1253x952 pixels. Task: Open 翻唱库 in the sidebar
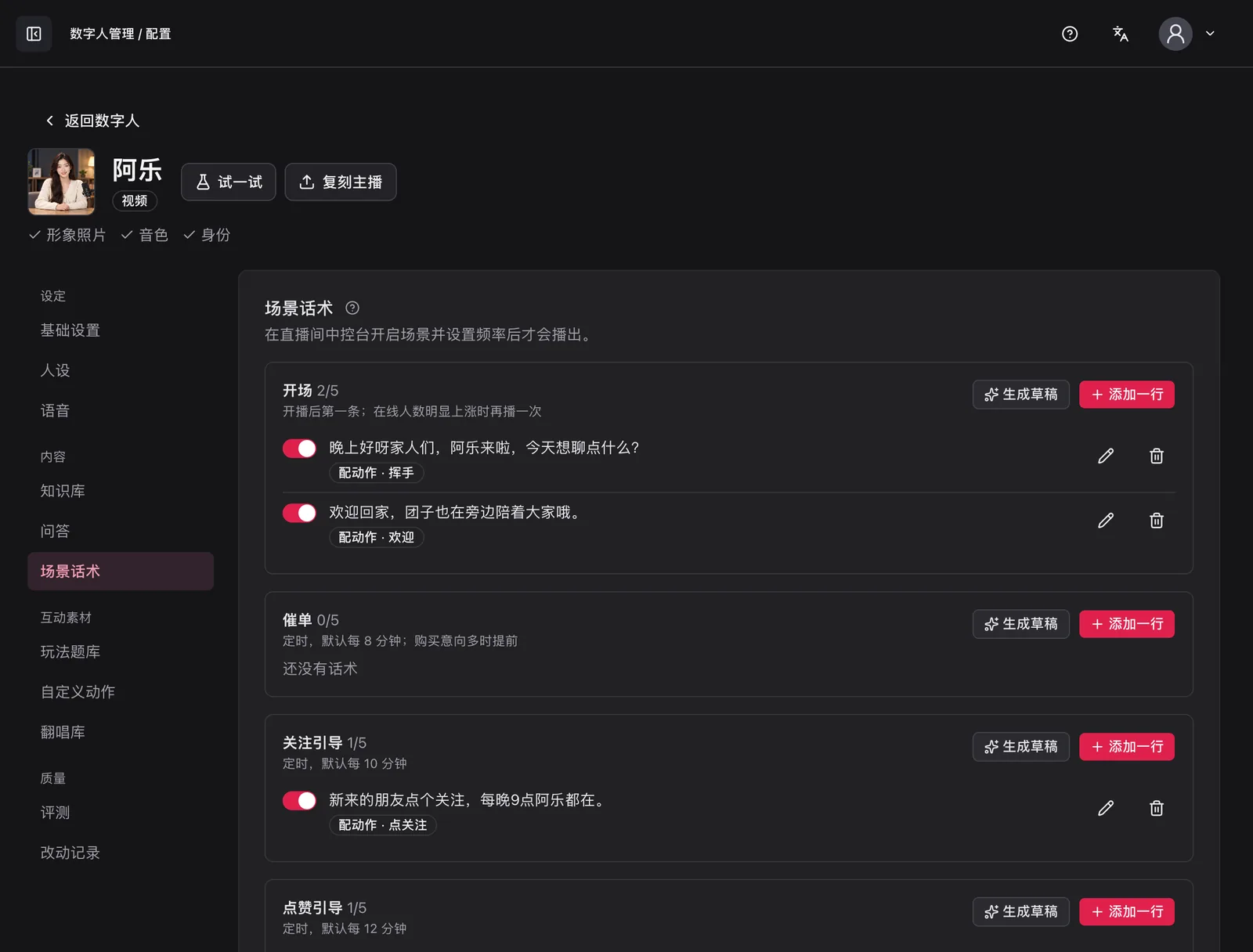121,732
